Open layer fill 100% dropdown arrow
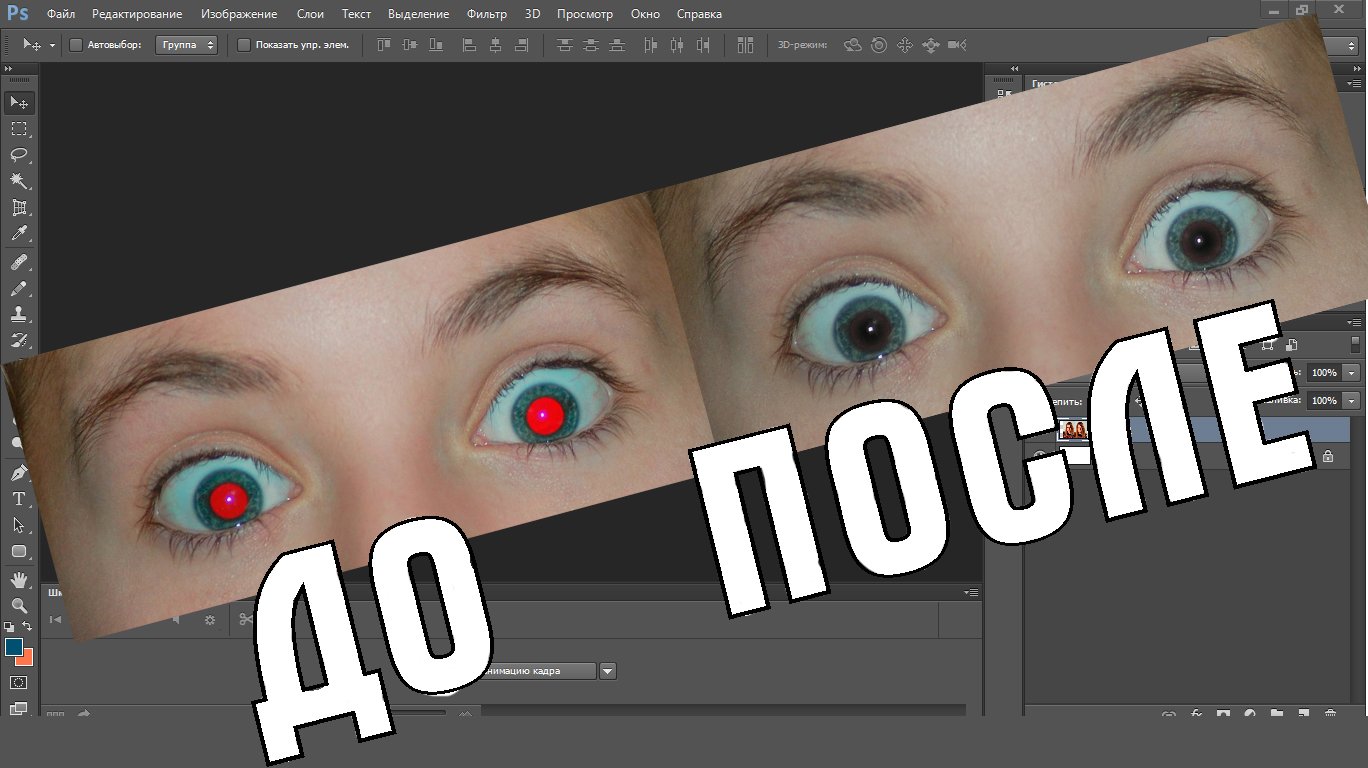 tap(1352, 400)
